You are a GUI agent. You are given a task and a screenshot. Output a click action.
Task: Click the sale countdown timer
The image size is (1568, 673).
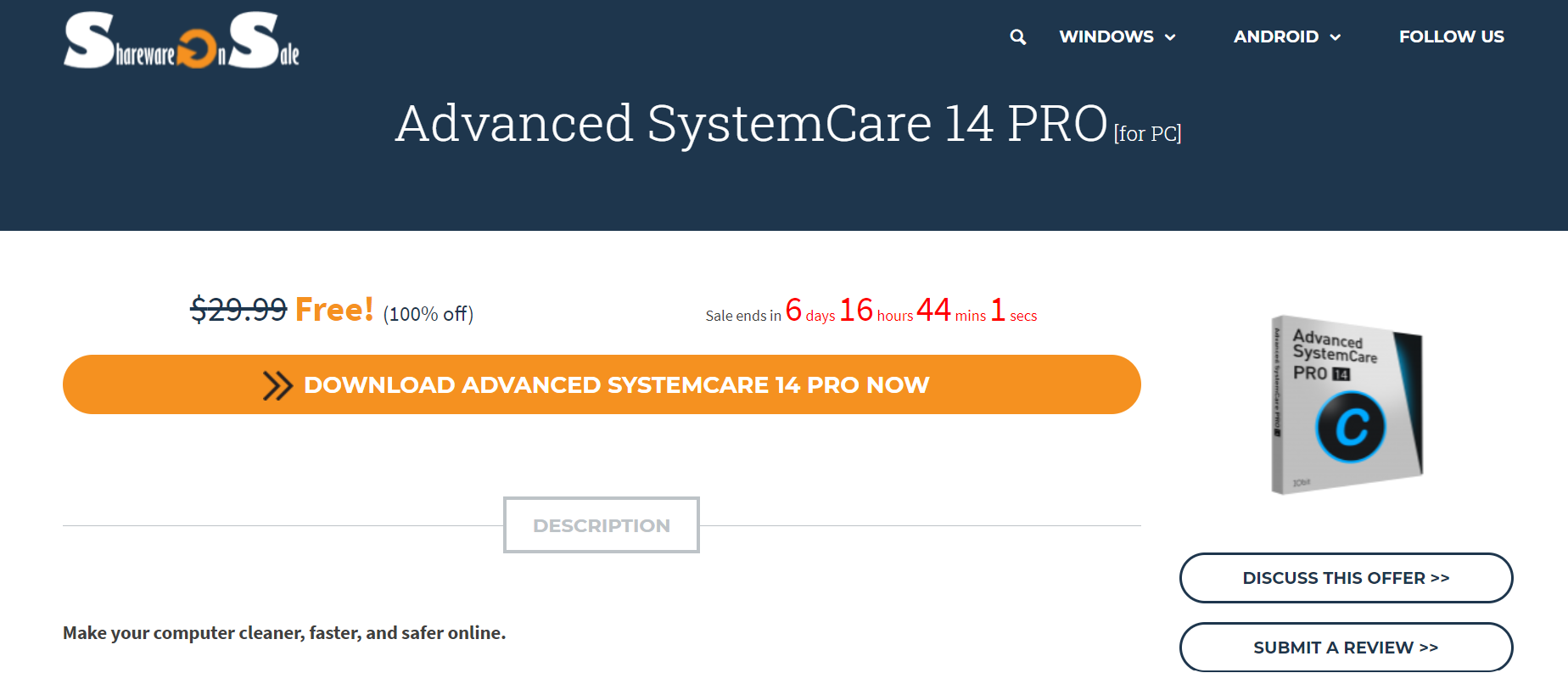[x=871, y=311]
